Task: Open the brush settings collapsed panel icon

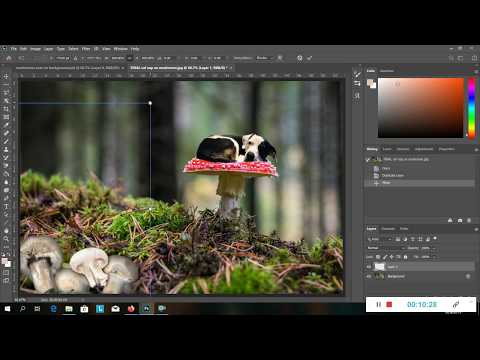Action: pos(357,74)
